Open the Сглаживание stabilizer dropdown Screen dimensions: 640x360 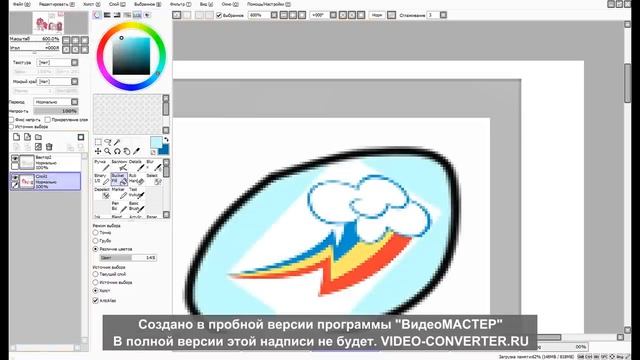[x=443, y=15]
